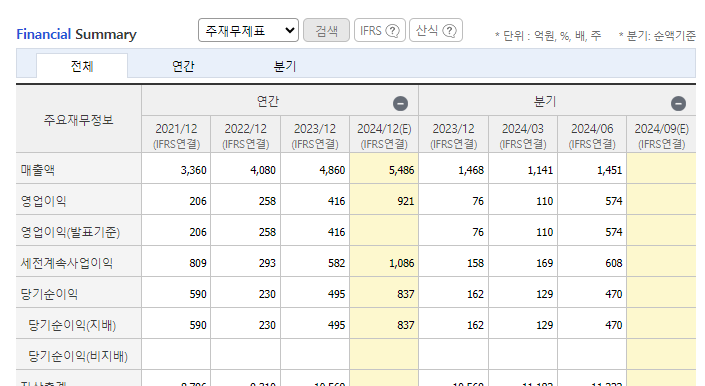Click the quarterly 매출액 value 1,451

coord(609,170)
